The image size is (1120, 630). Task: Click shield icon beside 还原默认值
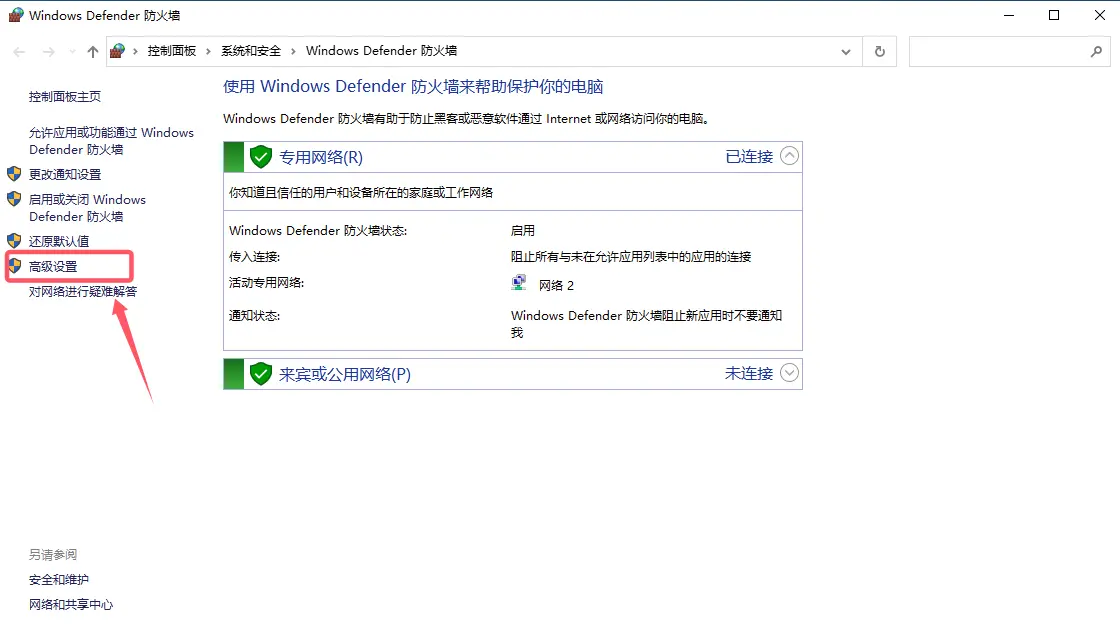pos(14,241)
